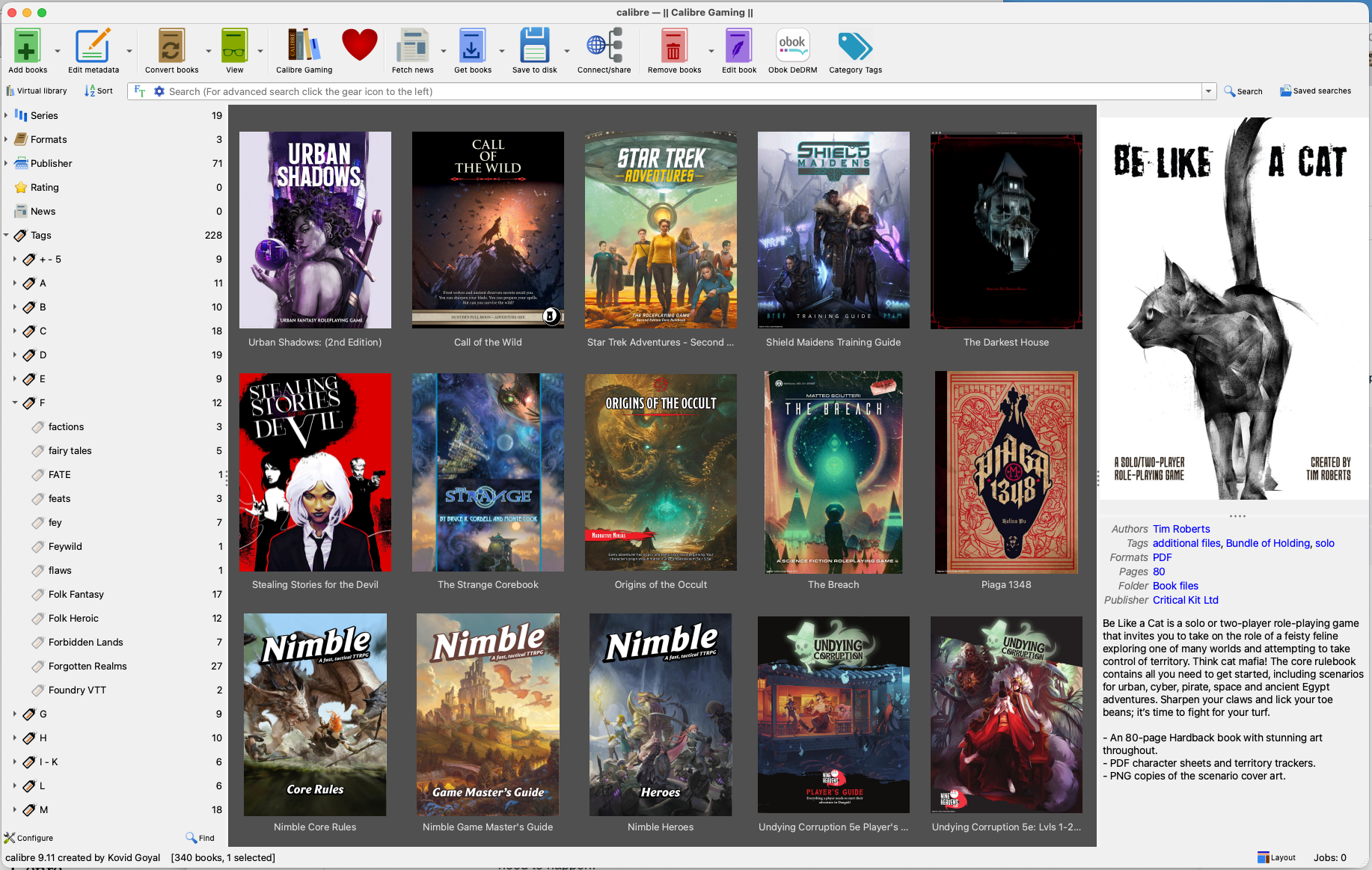Click the Remove books trash icon
The height and width of the screenshot is (870, 1372).
[x=673, y=46]
